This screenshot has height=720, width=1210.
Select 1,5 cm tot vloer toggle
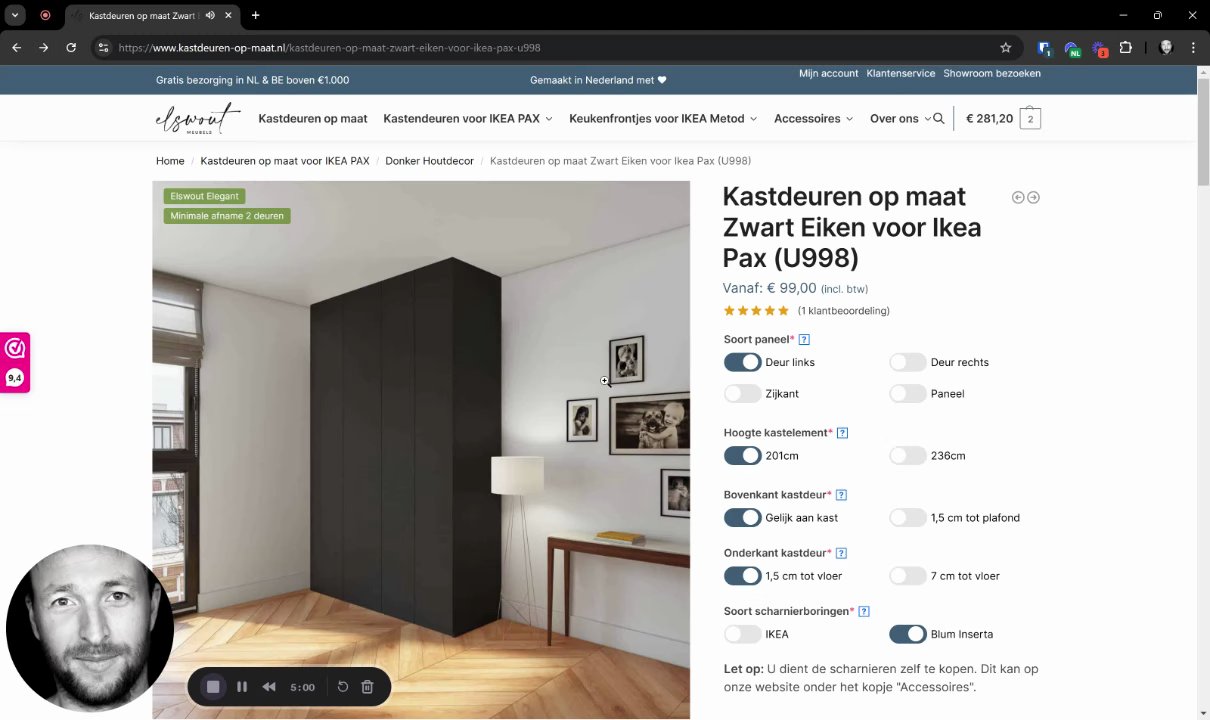click(742, 576)
